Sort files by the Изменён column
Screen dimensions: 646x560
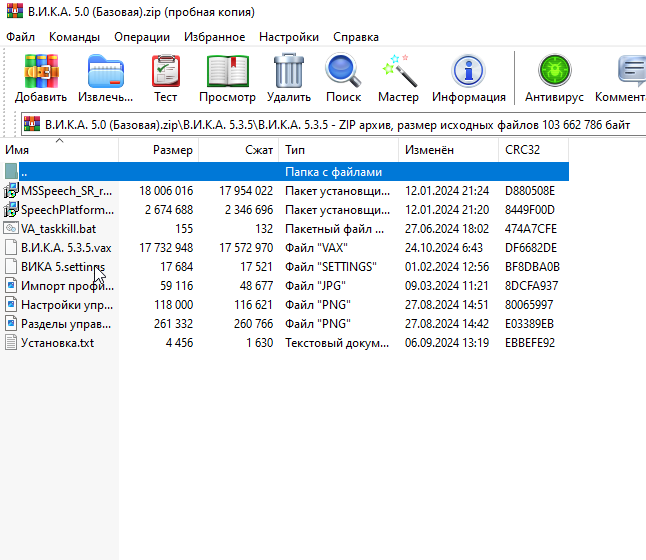coord(449,150)
